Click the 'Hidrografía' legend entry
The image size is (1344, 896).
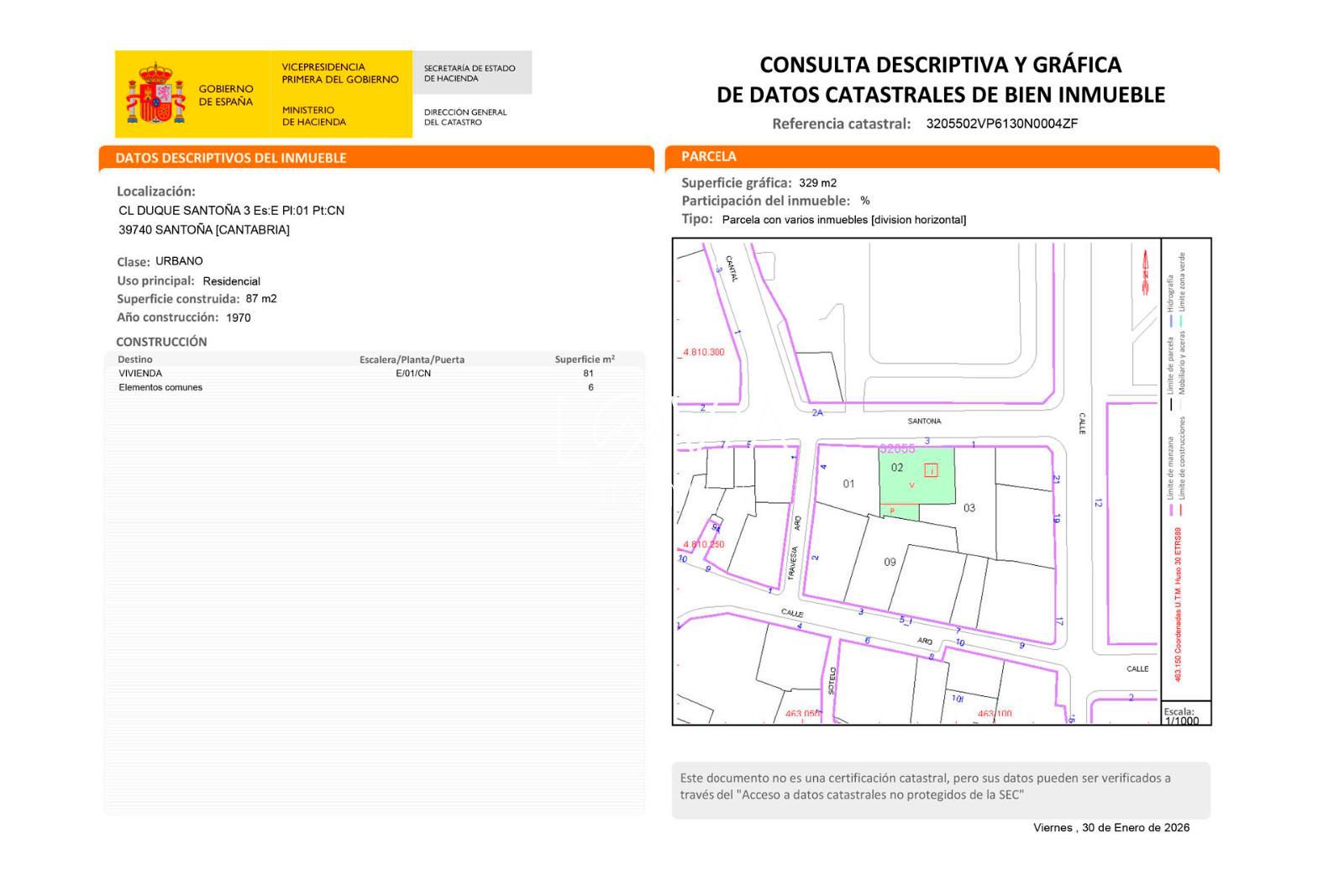point(1170,294)
